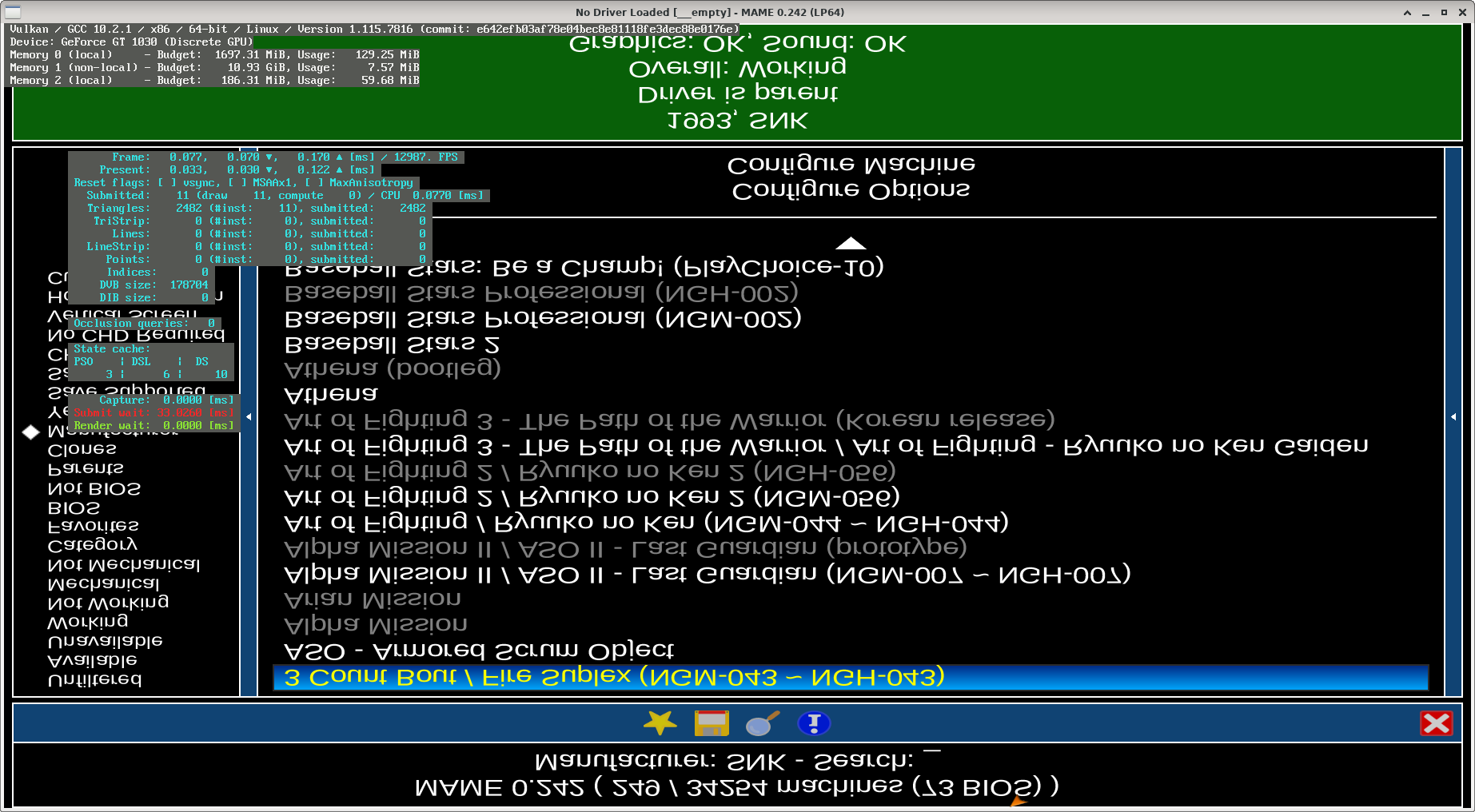
Task: Open Configure Options
Action: click(851, 190)
